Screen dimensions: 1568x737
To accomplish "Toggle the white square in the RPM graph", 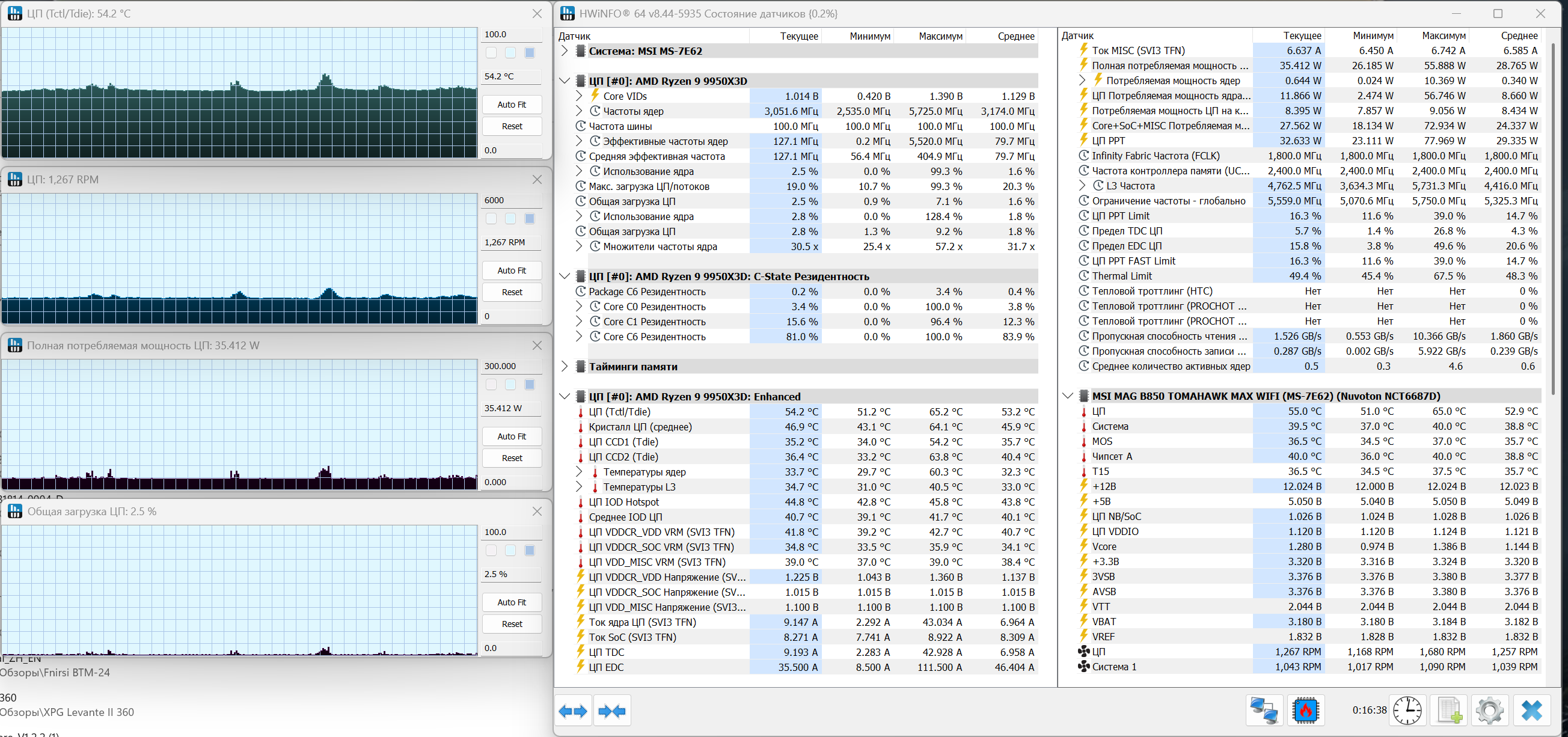I will pyautogui.click(x=491, y=218).
